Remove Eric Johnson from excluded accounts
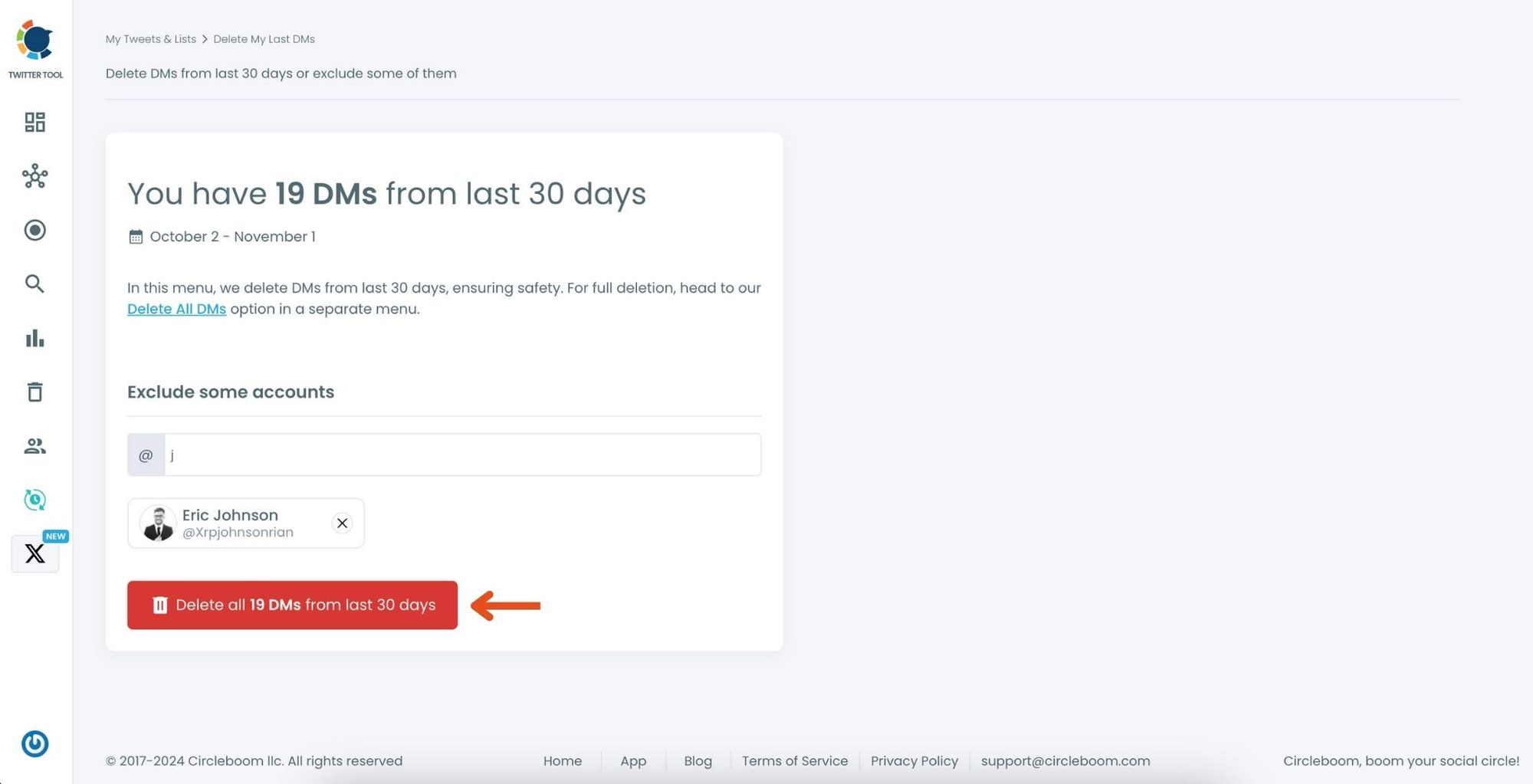 pos(342,523)
